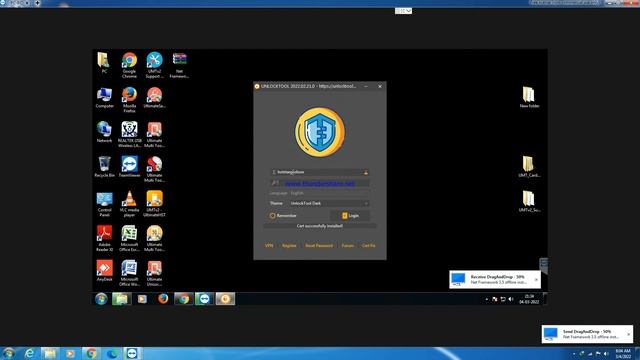
Task: Open Chrome in the local taskbar
Action: pos(91,353)
